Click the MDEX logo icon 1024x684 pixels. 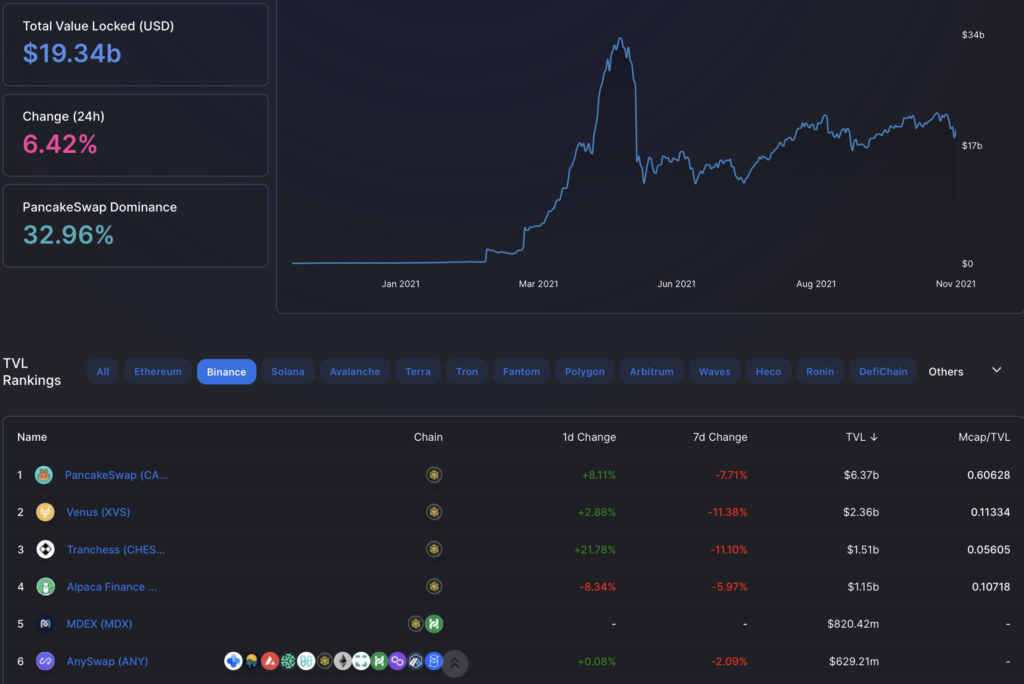point(43,623)
